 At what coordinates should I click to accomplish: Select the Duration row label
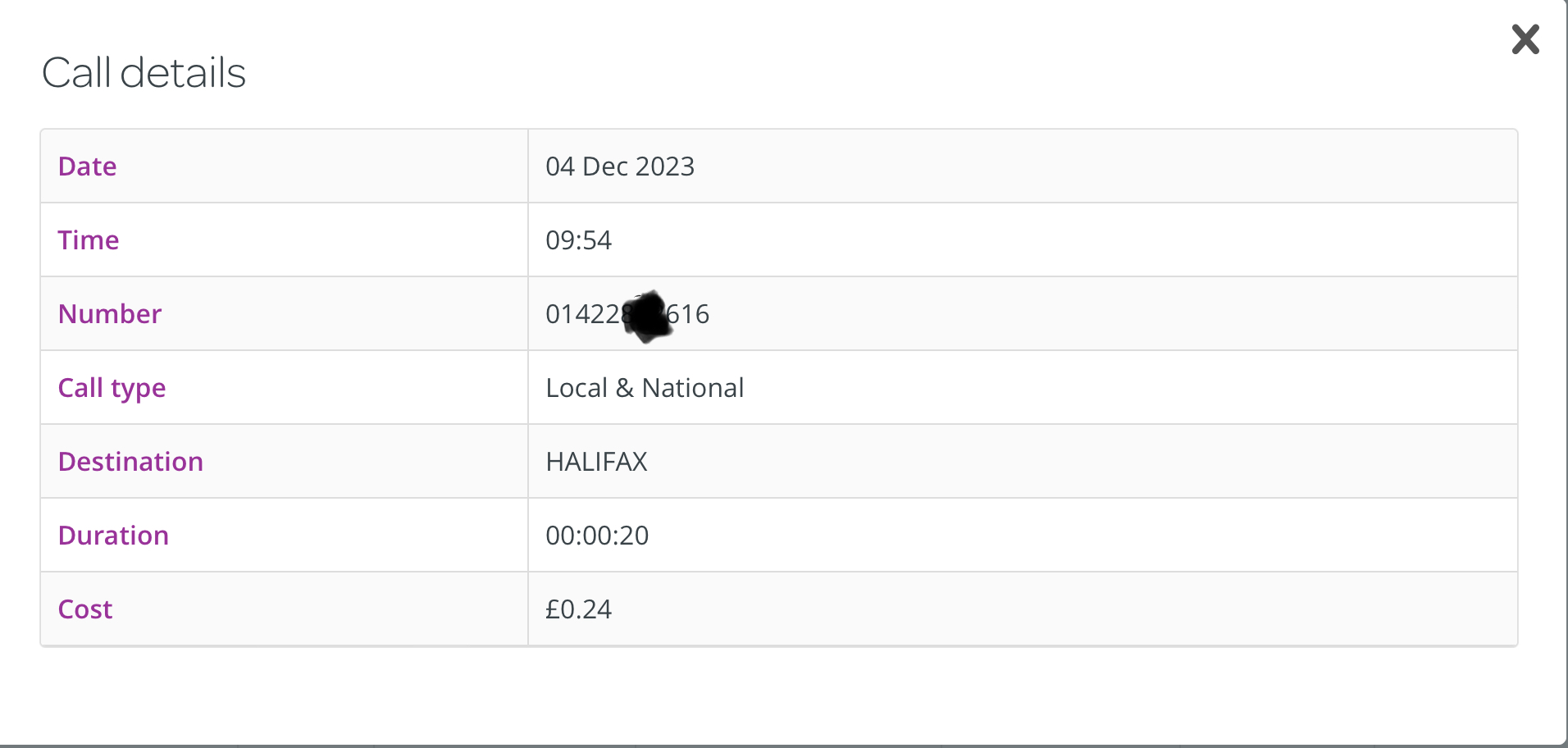[x=113, y=535]
